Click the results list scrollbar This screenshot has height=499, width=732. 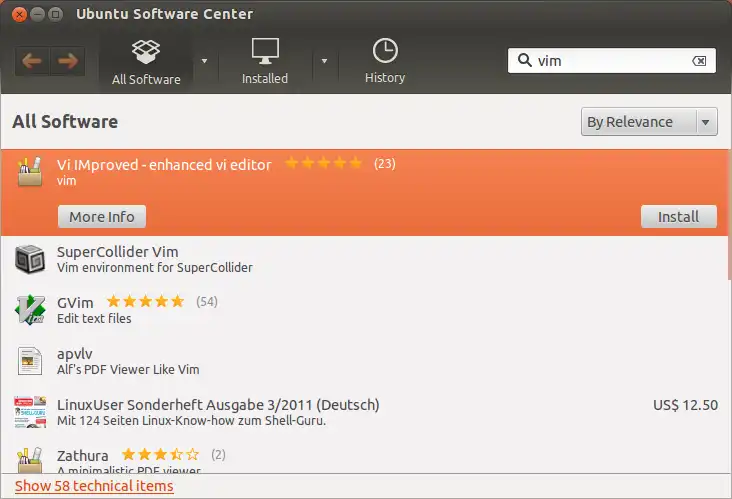pos(729,215)
